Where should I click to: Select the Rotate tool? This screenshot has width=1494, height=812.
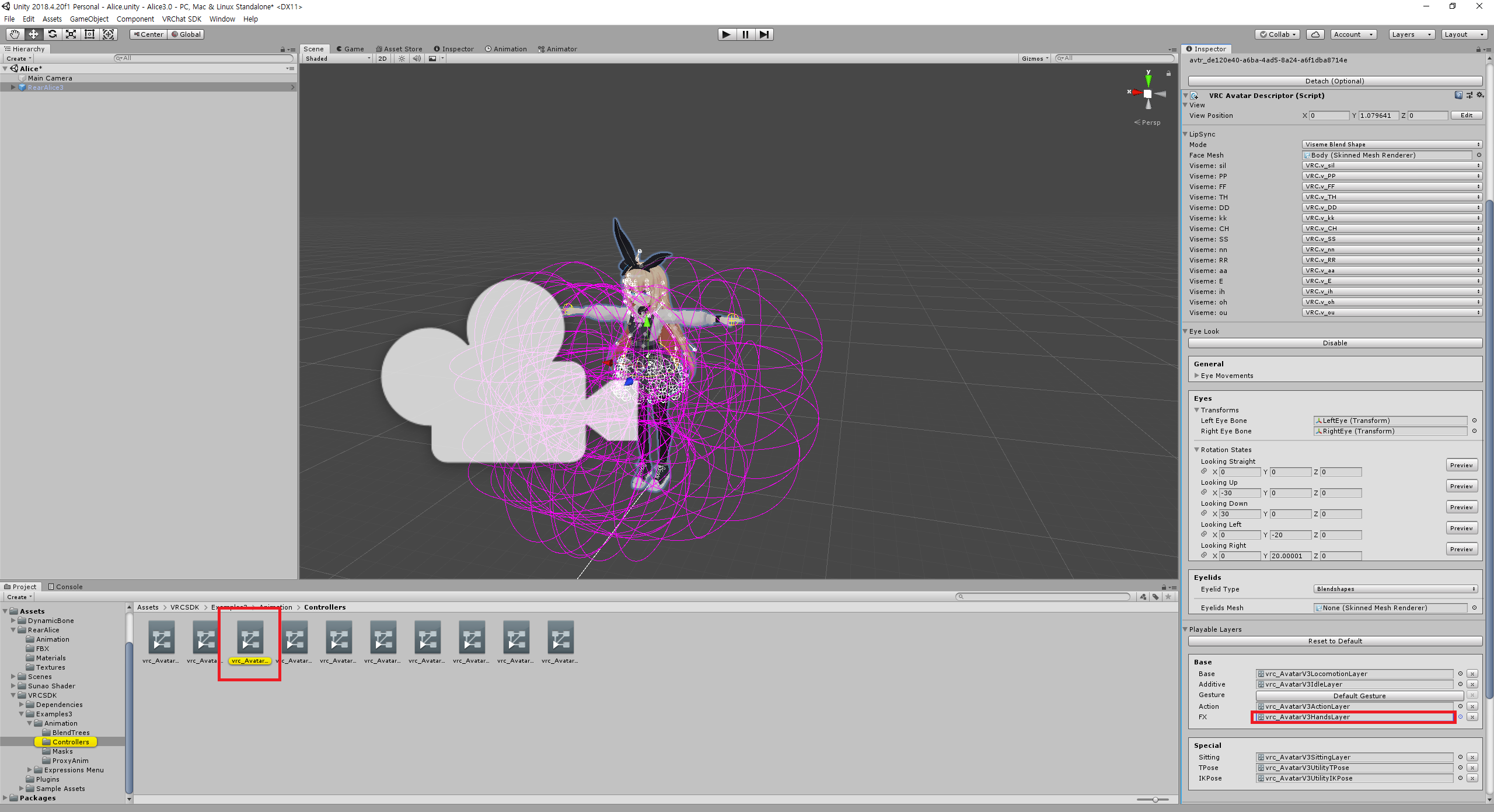[x=53, y=34]
